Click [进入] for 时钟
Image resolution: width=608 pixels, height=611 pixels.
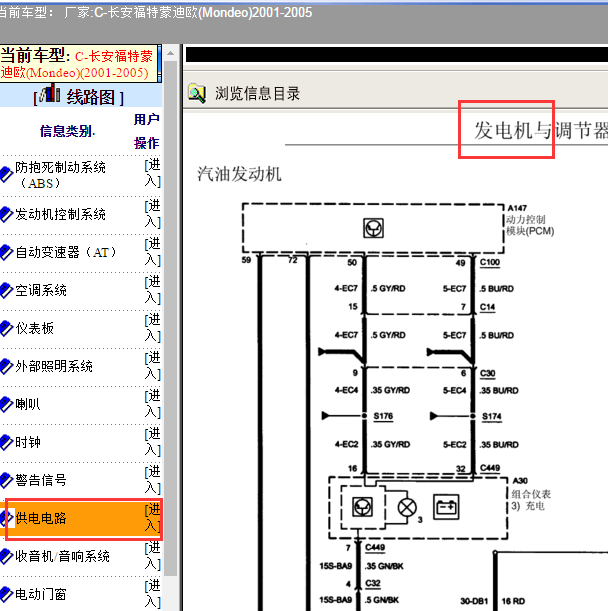[152, 441]
